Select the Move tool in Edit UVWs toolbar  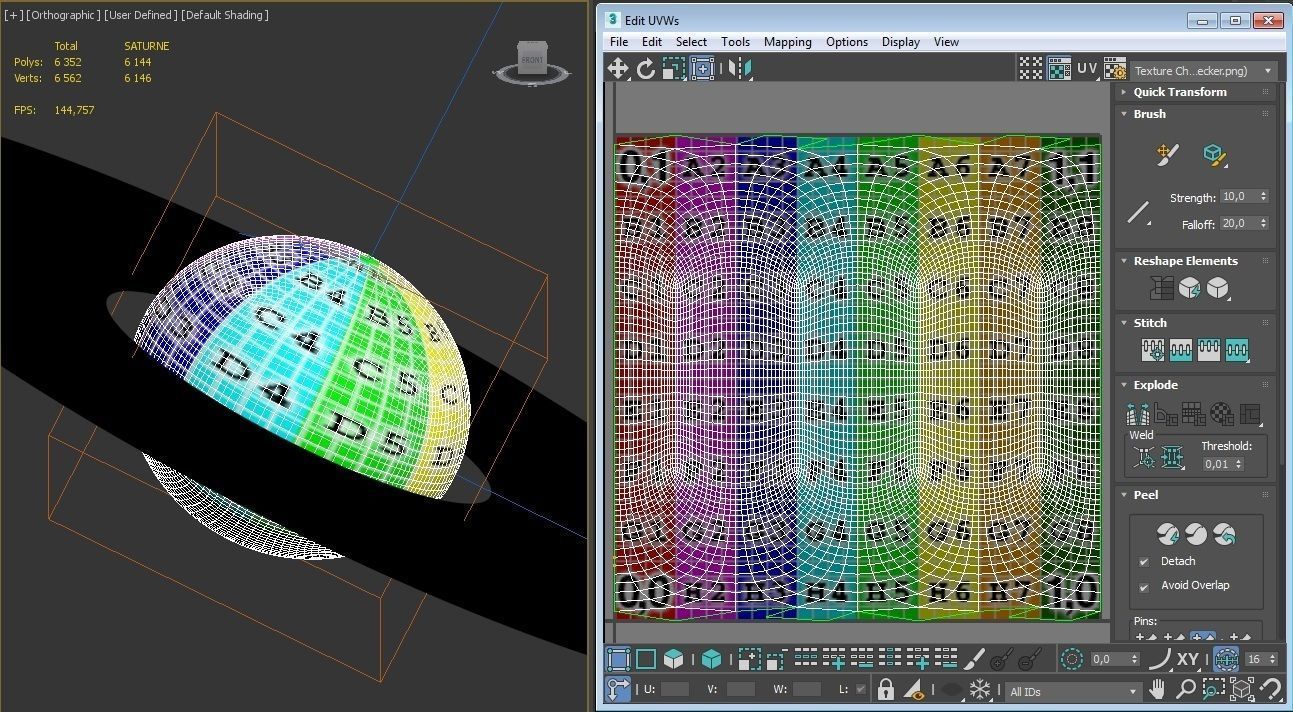click(x=618, y=68)
